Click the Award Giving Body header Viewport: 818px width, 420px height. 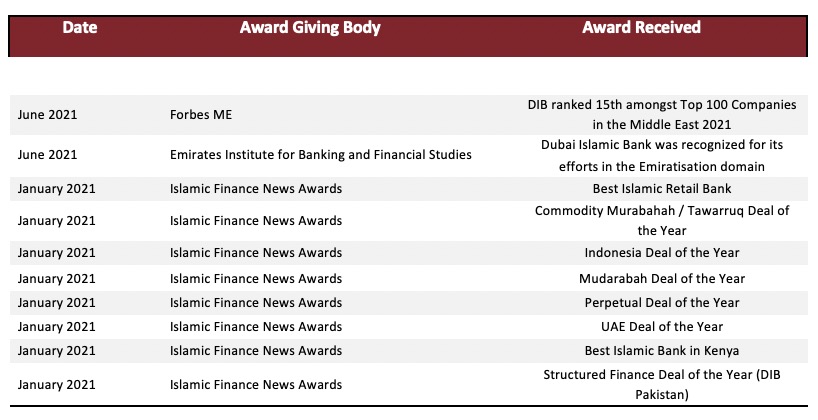[x=310, y=27]
